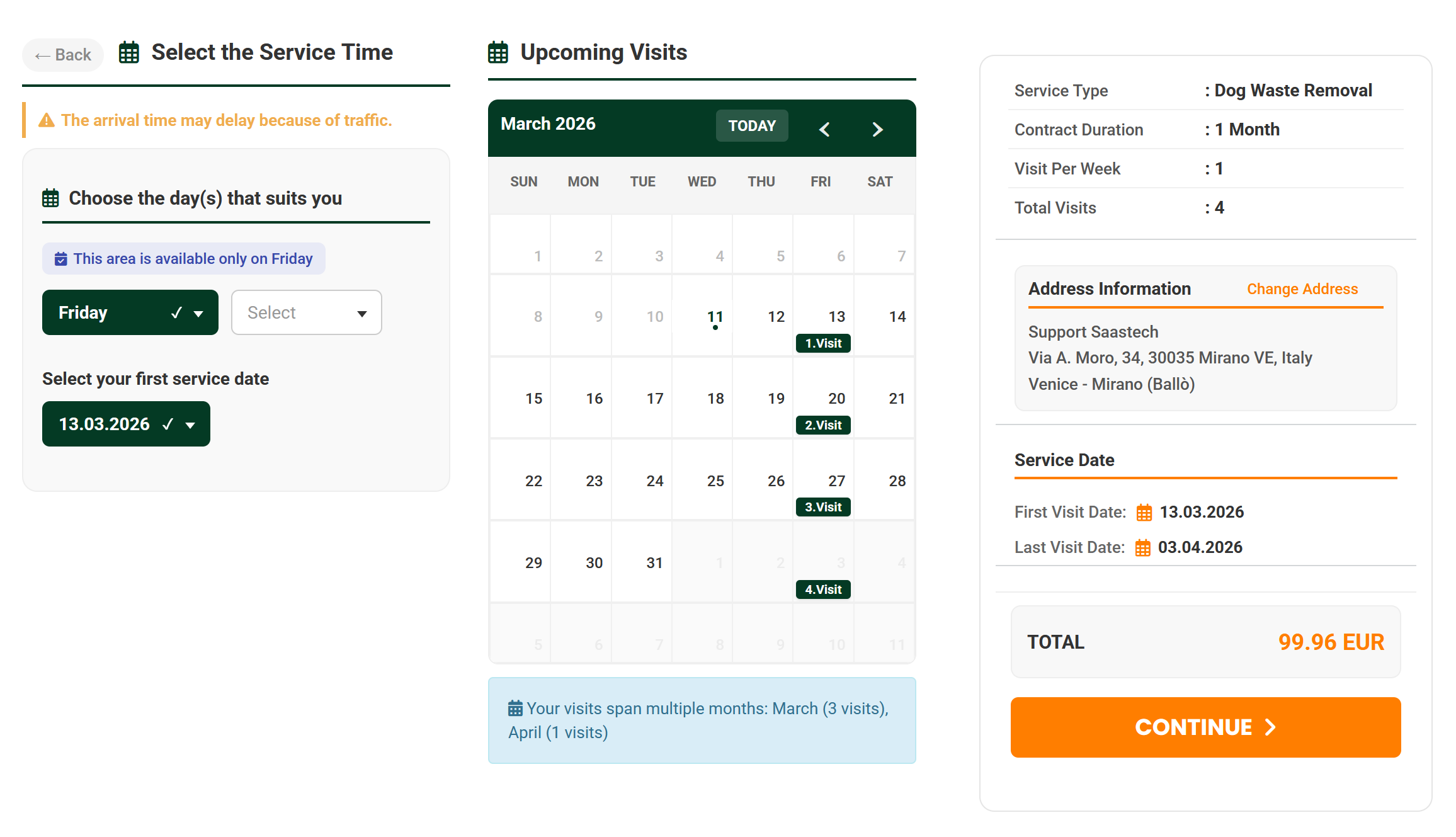Go back using the Back button
The image size is (1456, 837).
click(x=63, y=55)
